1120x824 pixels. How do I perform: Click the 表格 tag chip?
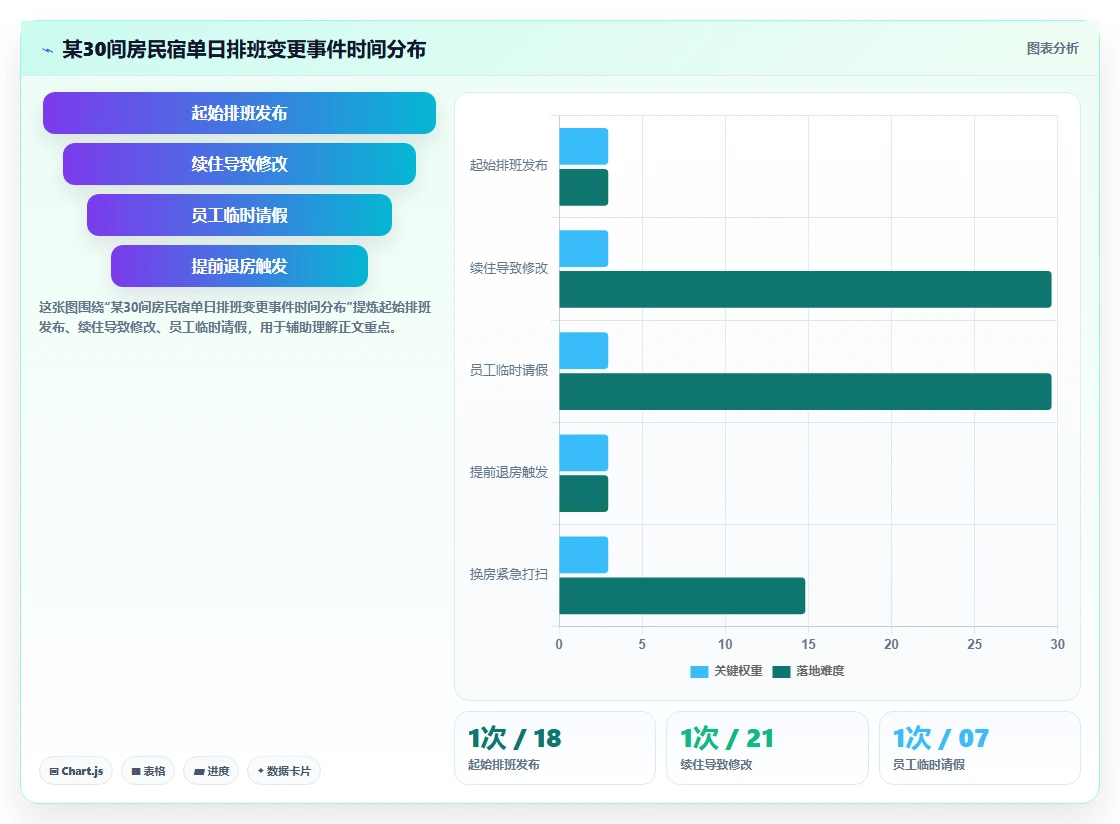coord(148,771)
